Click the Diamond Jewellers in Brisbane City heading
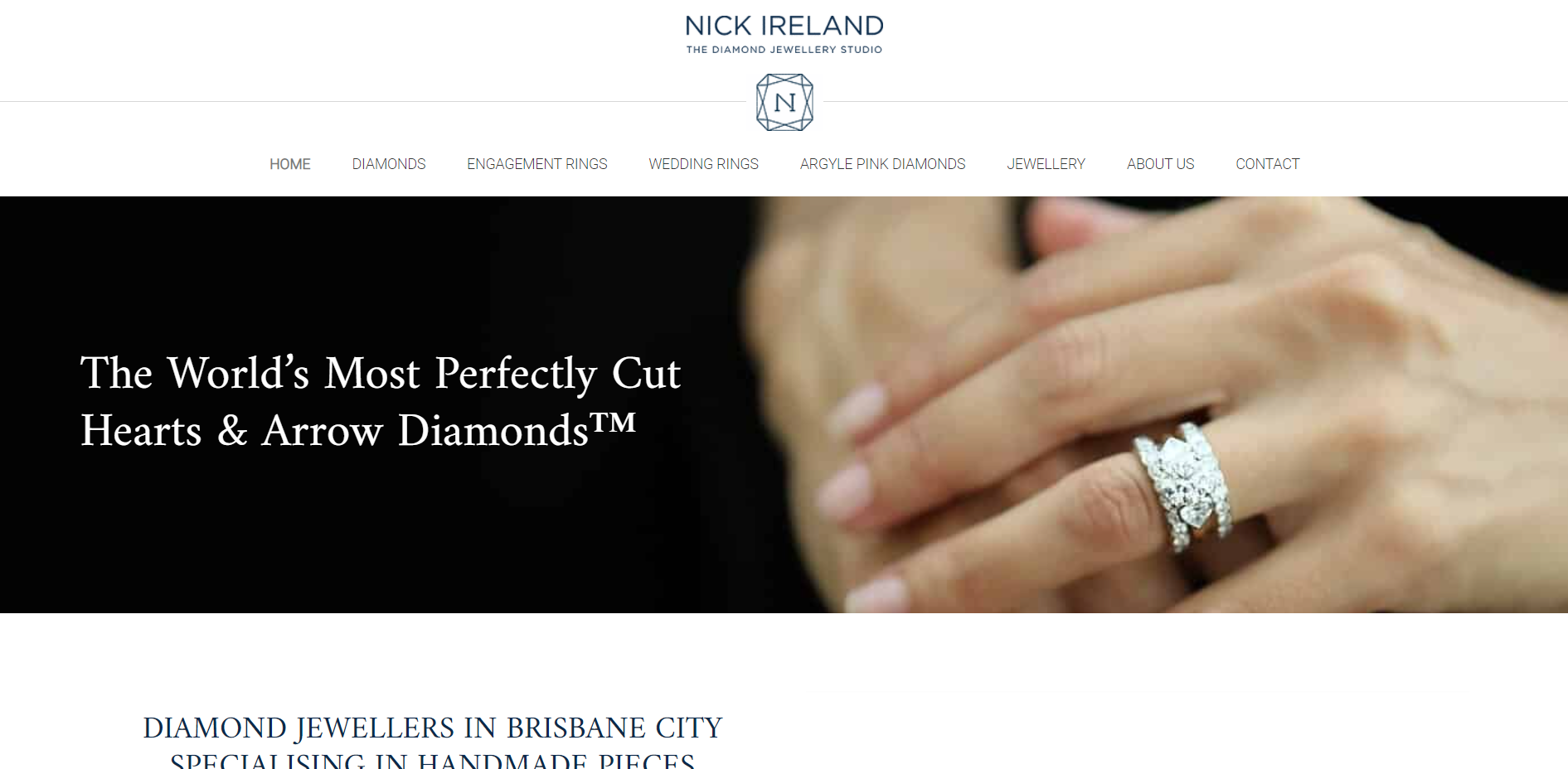The image size is (1568, 769). 433,728
